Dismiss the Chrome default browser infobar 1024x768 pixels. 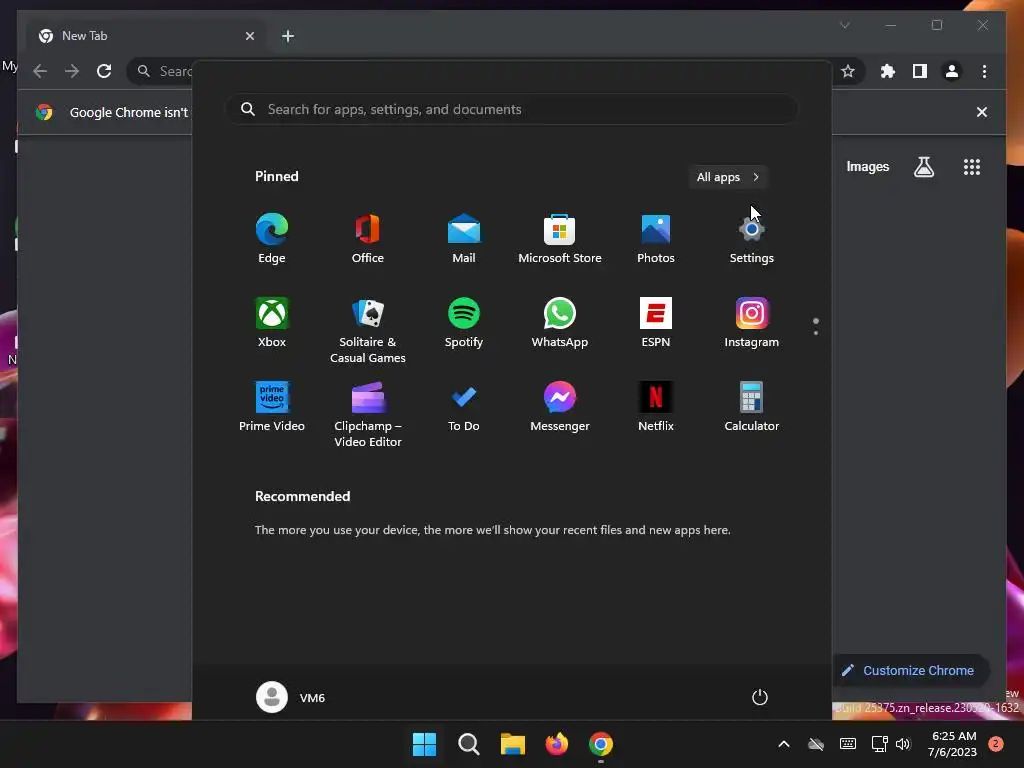[x=982, y=112]
